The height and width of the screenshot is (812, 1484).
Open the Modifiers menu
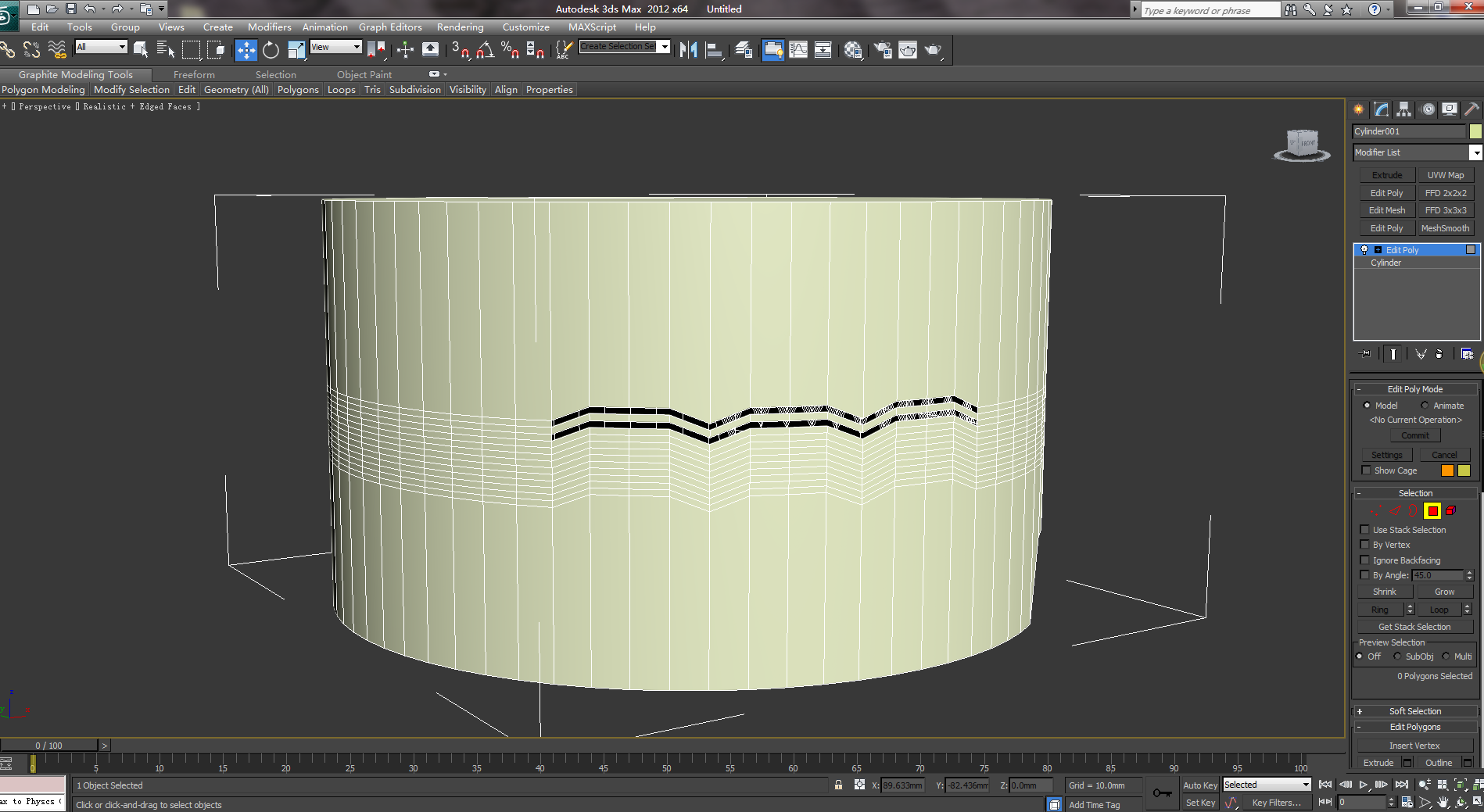[x=269, y=27]
